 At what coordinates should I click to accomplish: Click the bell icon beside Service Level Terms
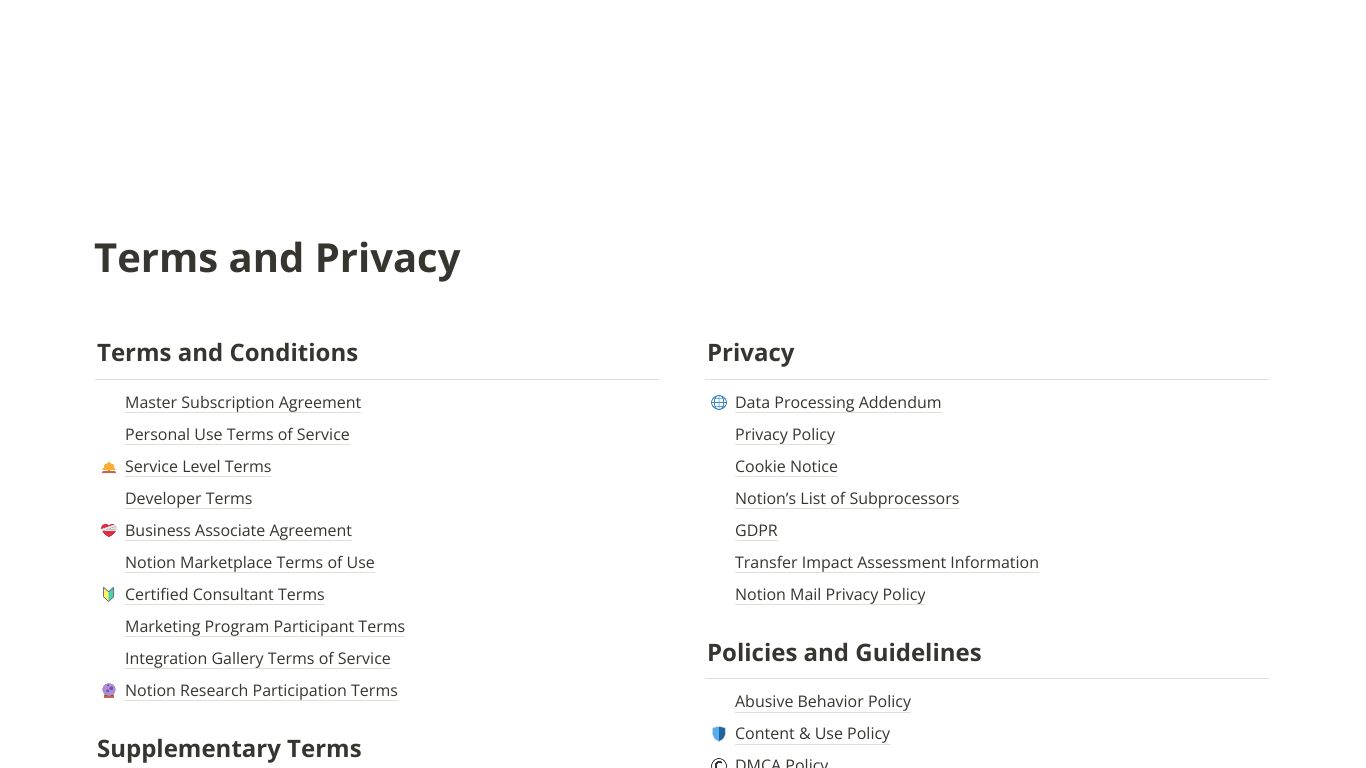coord(109,467)
